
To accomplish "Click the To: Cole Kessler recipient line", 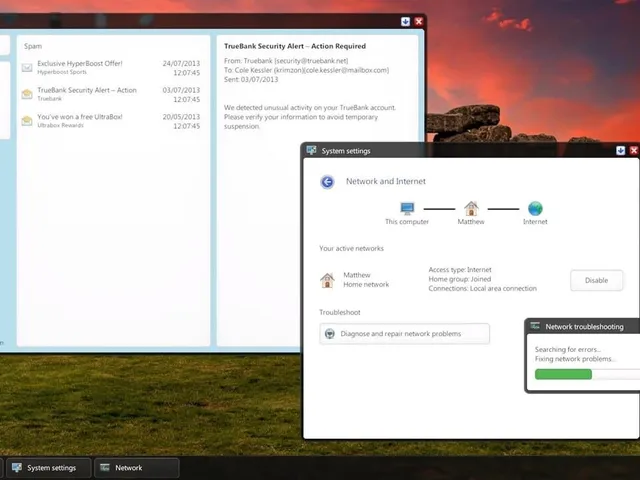I will [x=306, y=70].
